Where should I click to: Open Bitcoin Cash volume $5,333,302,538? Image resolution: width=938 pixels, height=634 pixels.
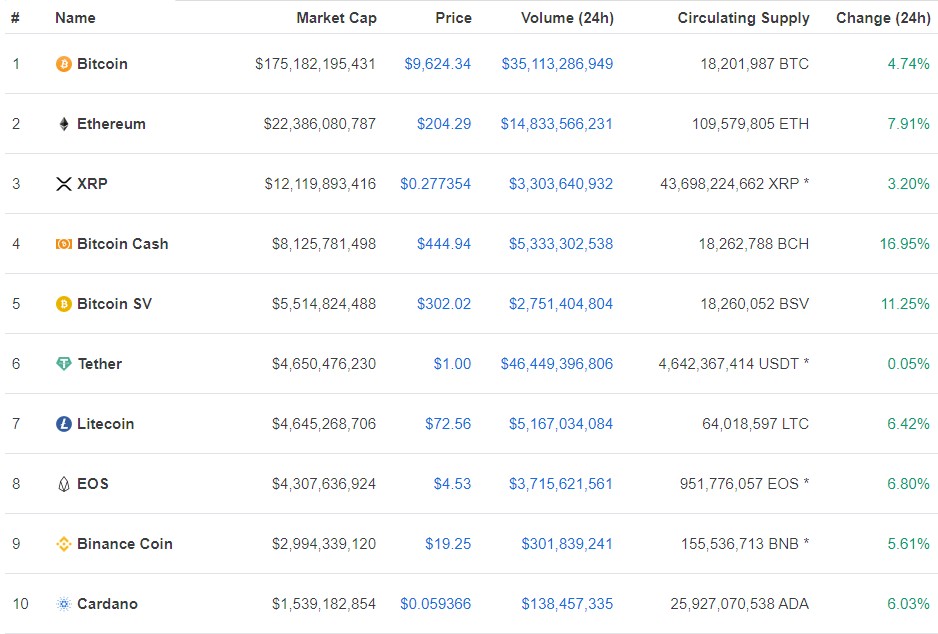(x=561, y=244)
